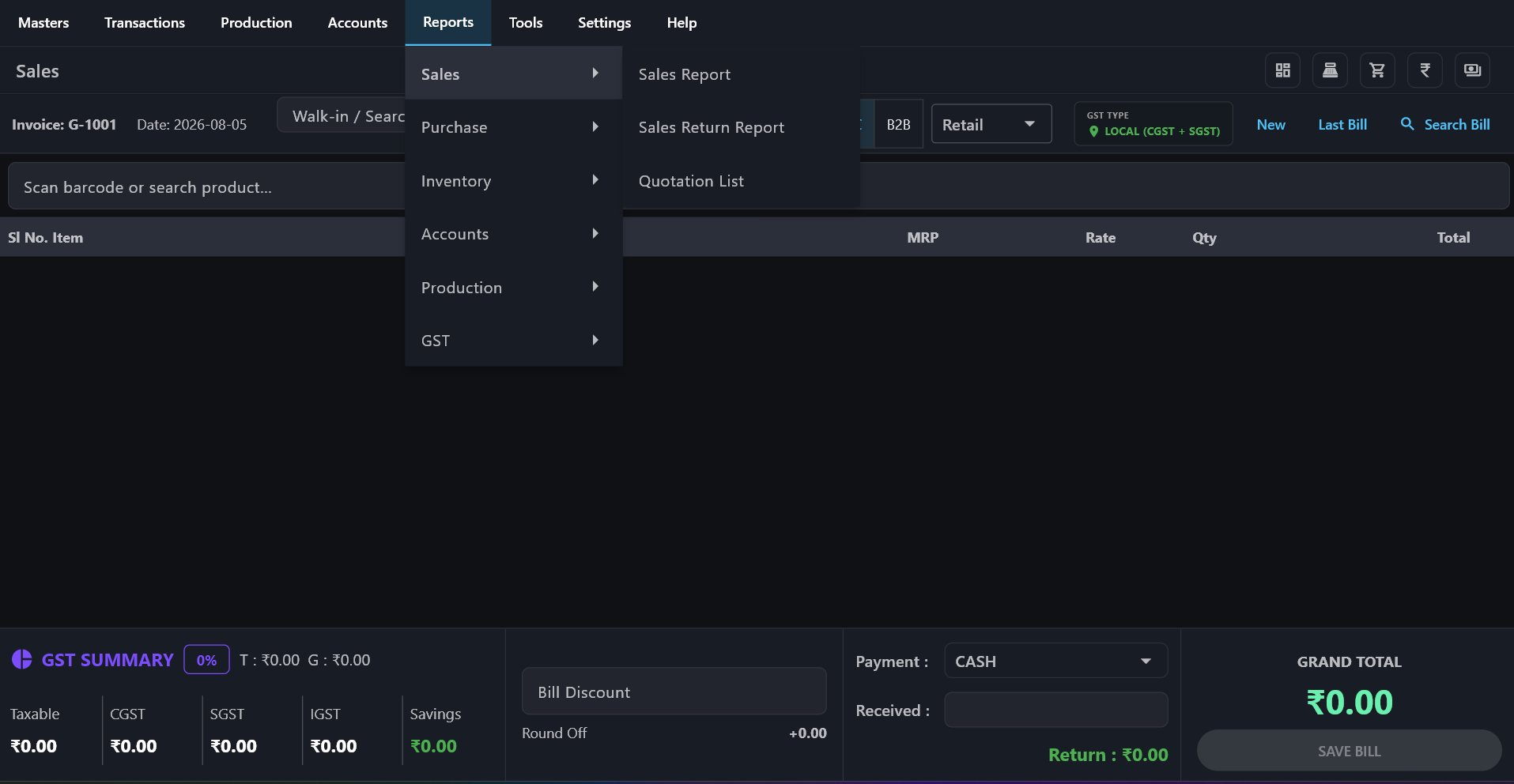Screen dimensions: 1514x784
Task: Click the Savings ₹0.00 value
Action: tap(433, 745)
